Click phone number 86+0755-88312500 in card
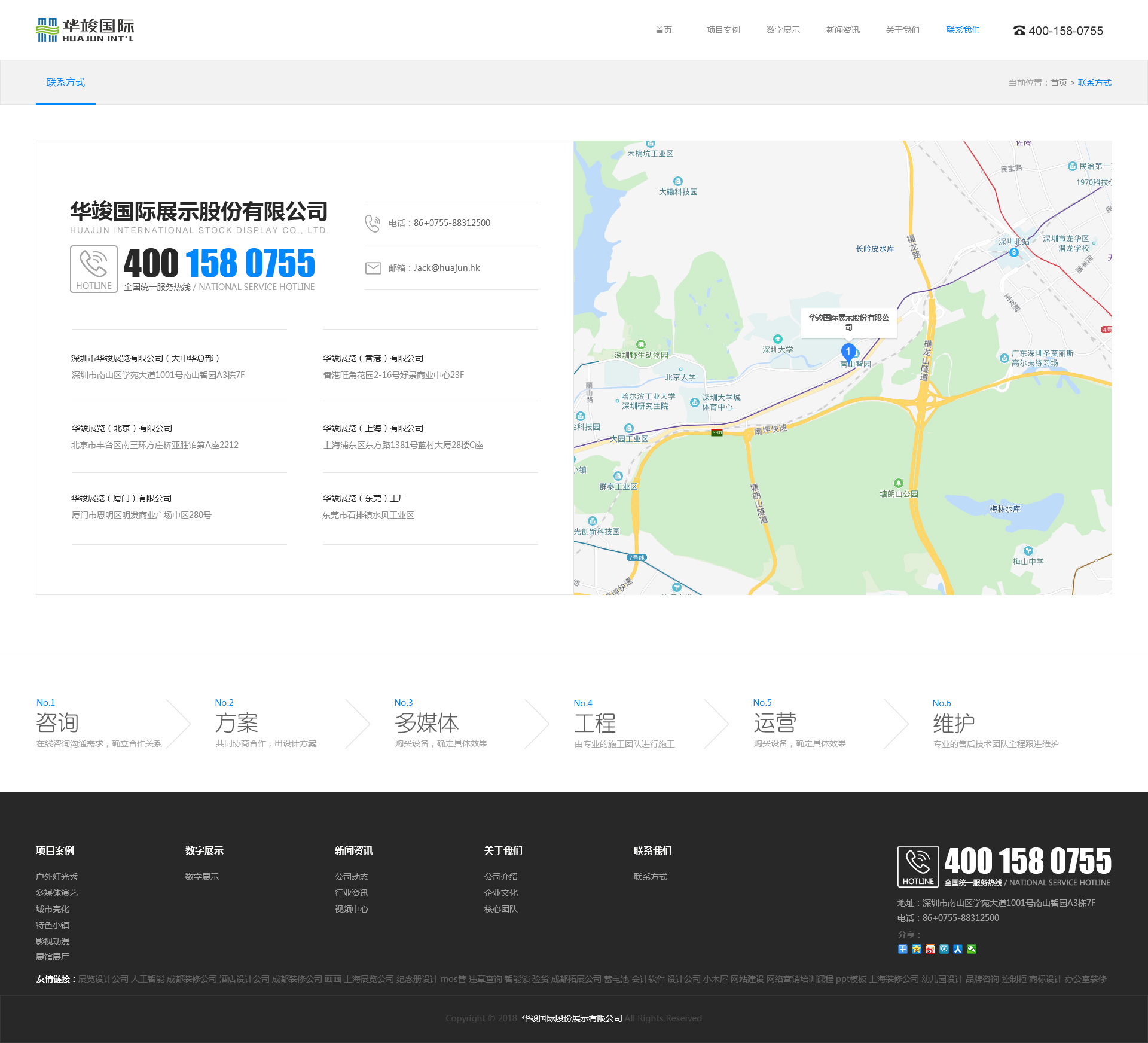1148x1043 pixels. tap(452, 223)
